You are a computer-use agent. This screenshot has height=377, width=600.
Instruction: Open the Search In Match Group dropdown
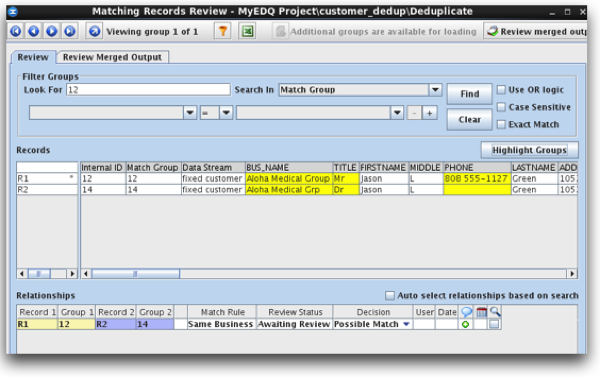(435, 90)
